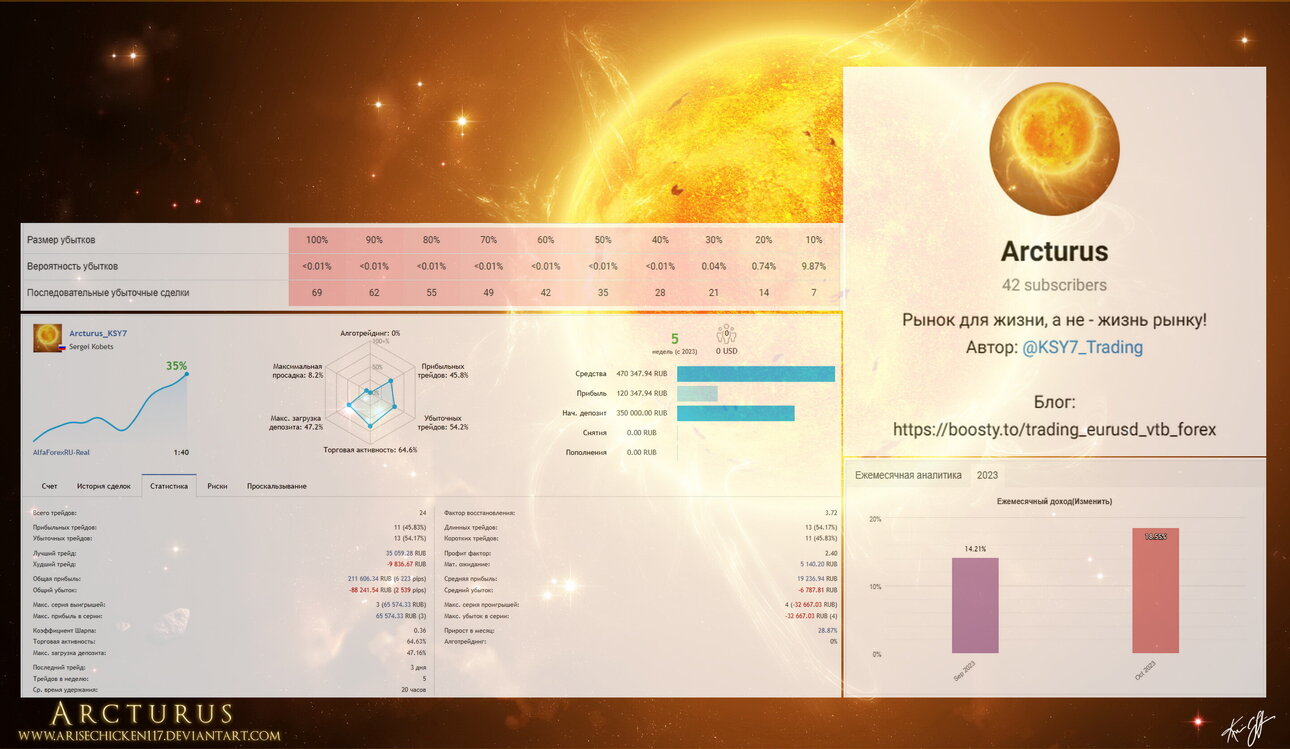The image size is (1290, 749).
Task: Switch to the История сделок tab
Action: 104,486
